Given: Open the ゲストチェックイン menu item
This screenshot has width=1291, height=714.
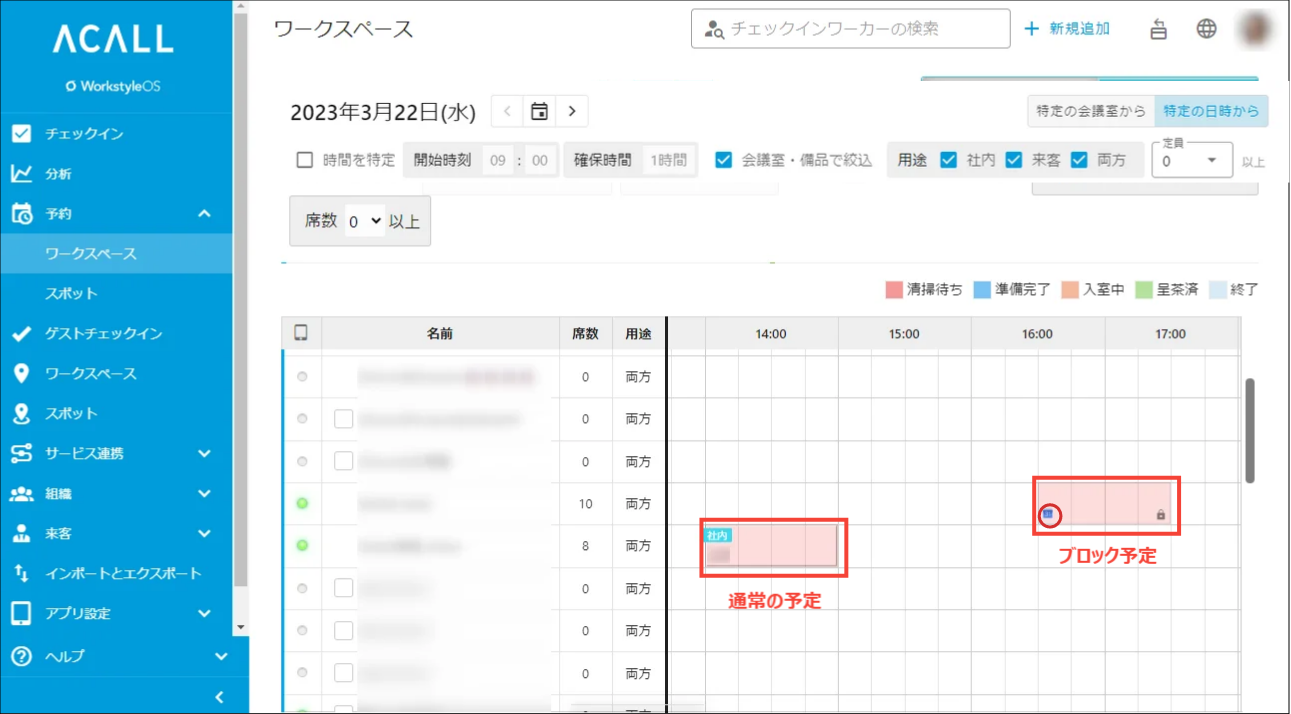Looking at the screenshot, I should (103, 333).
